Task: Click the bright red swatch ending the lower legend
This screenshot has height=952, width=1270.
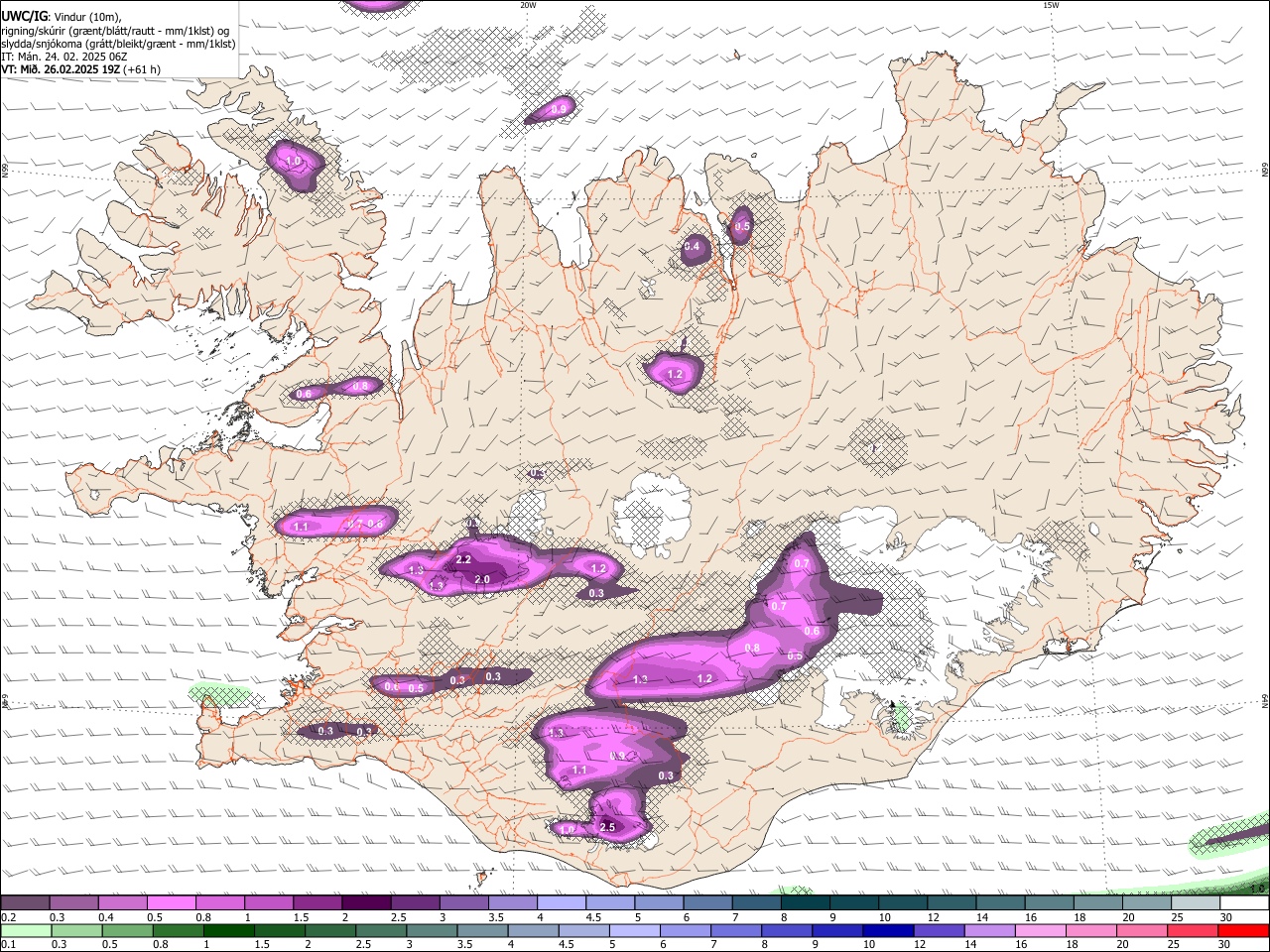Action: click(x=1243, y=931)
